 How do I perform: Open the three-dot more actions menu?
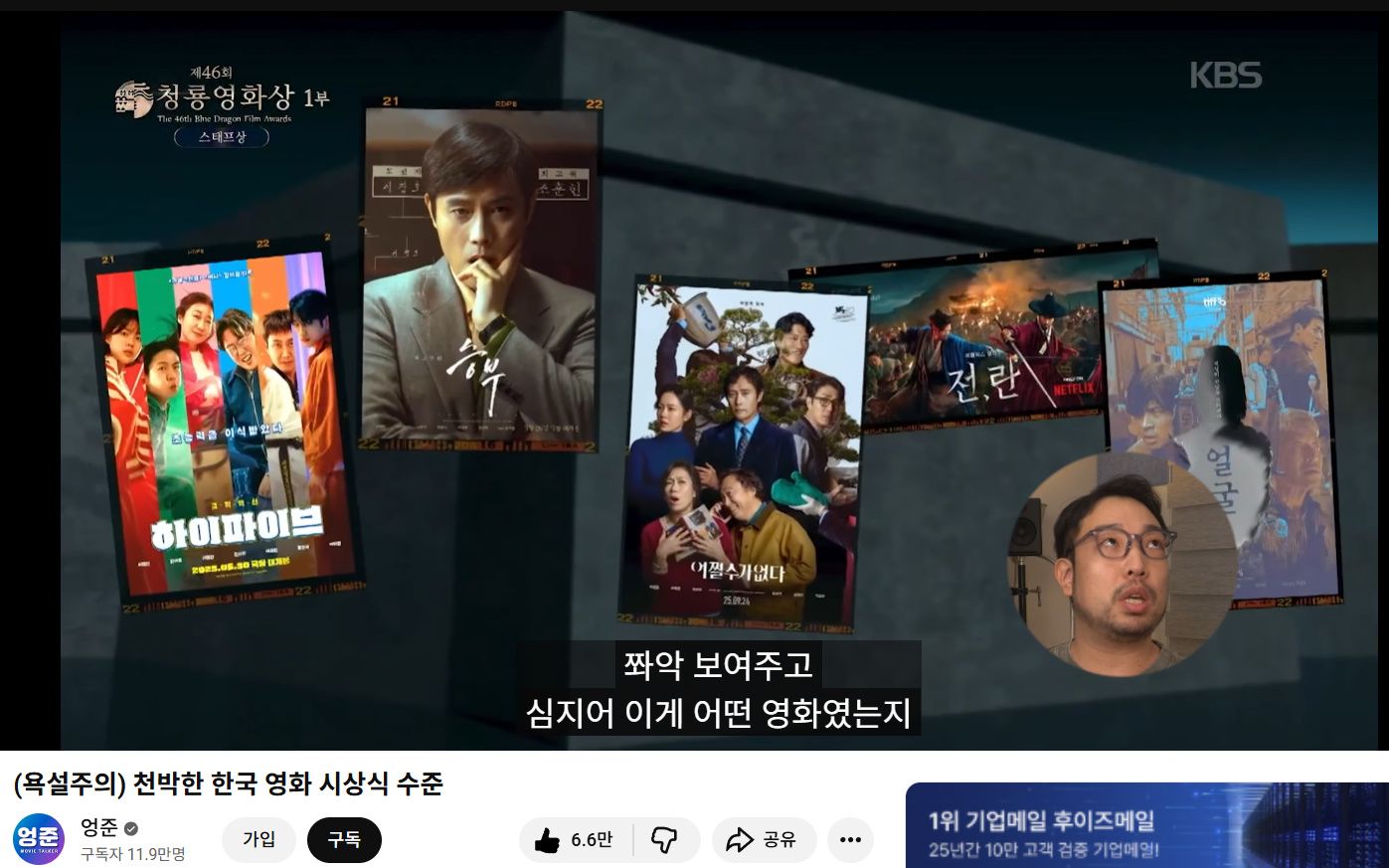tap(850, 841)
